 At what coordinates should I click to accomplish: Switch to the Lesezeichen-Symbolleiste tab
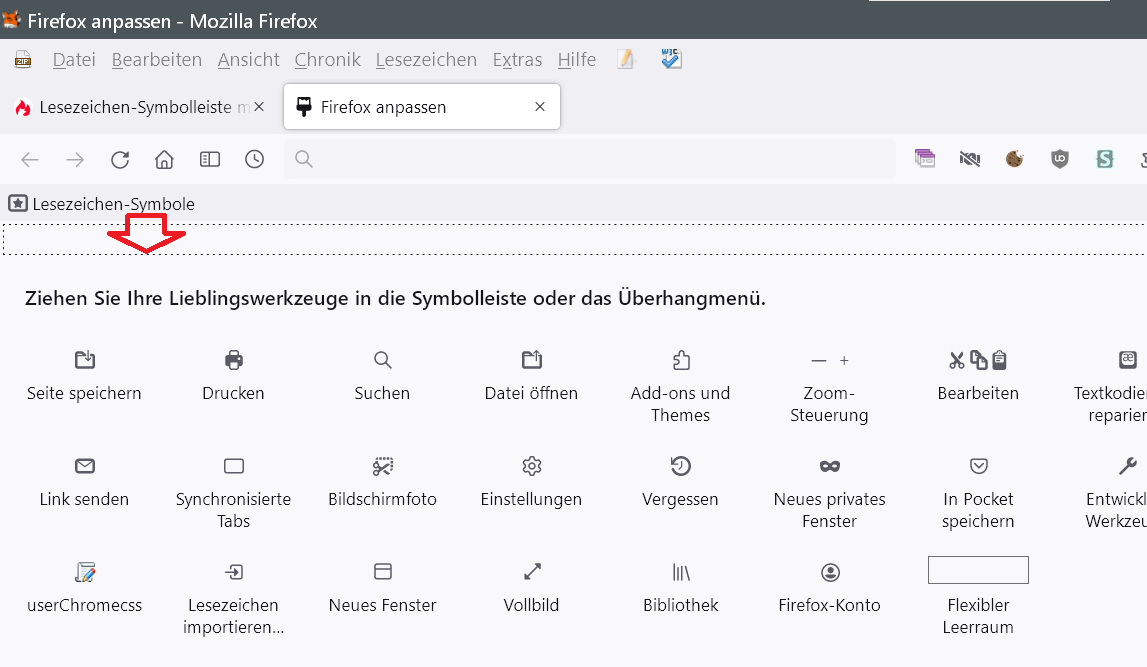tap(135, 107)
